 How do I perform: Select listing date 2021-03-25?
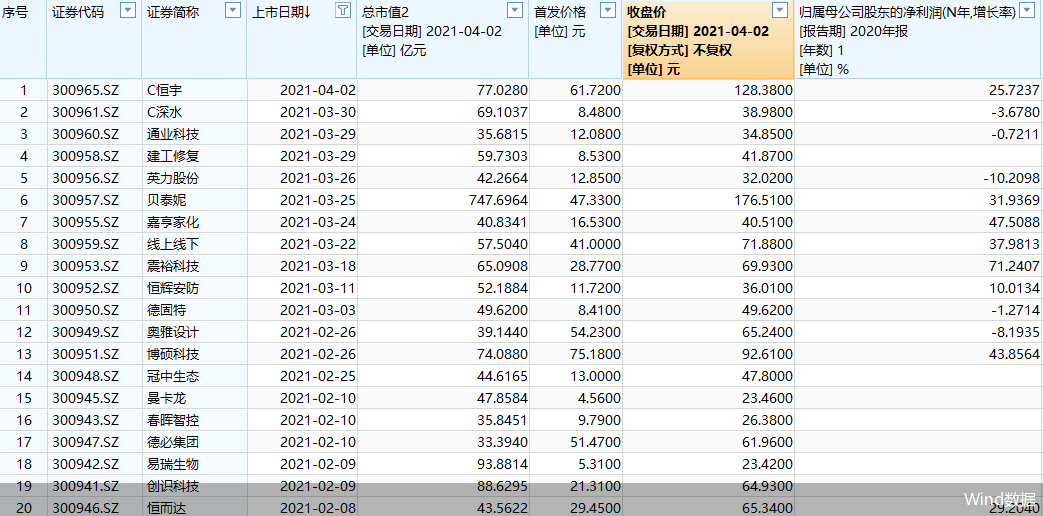tap(318, 200)
